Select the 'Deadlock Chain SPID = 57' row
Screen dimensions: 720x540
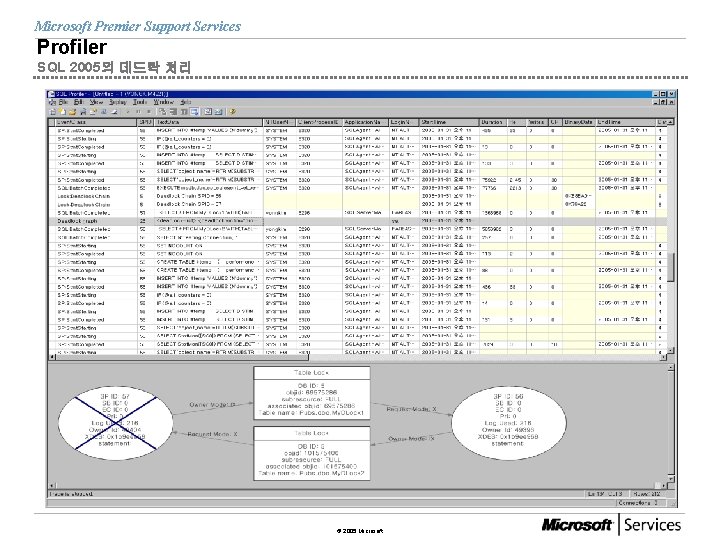point(356,204)
